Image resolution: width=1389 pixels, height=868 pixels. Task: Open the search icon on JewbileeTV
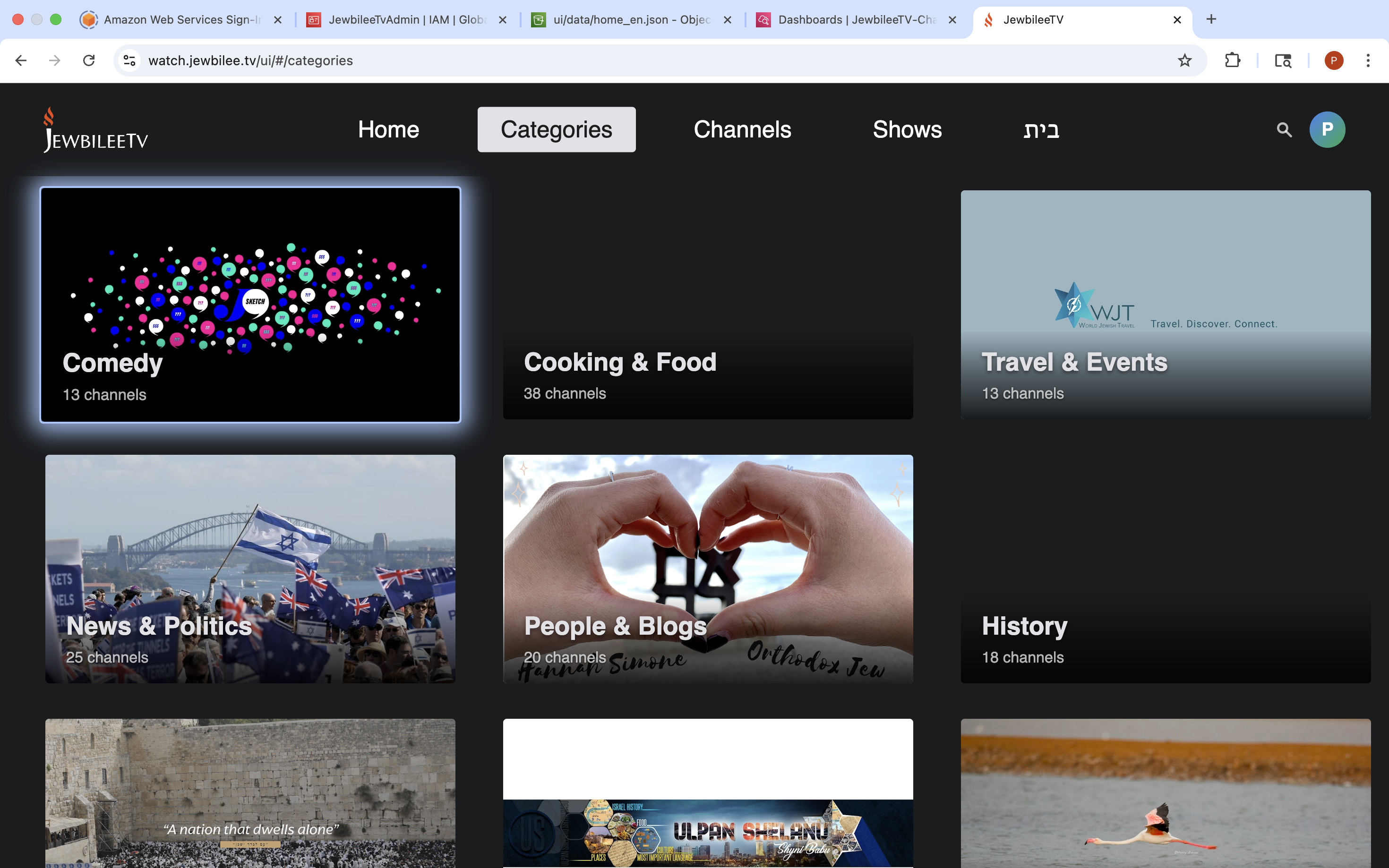[x=1285, y=129]
